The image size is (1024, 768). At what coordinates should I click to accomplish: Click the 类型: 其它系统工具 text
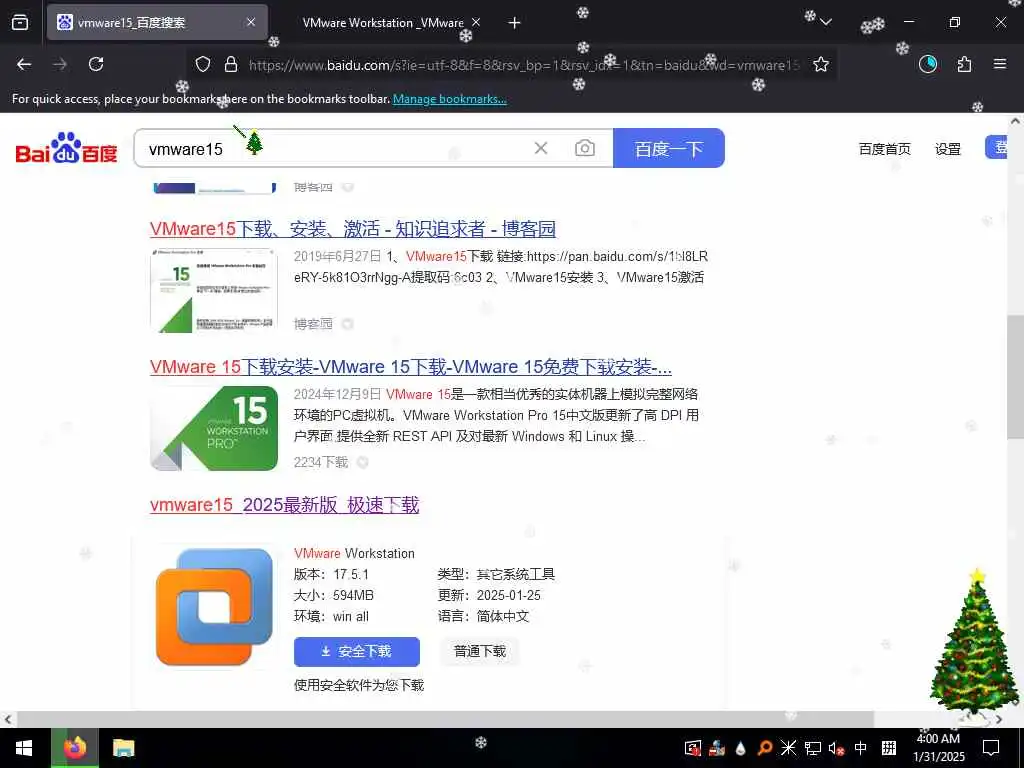click(x=496, y=574)
